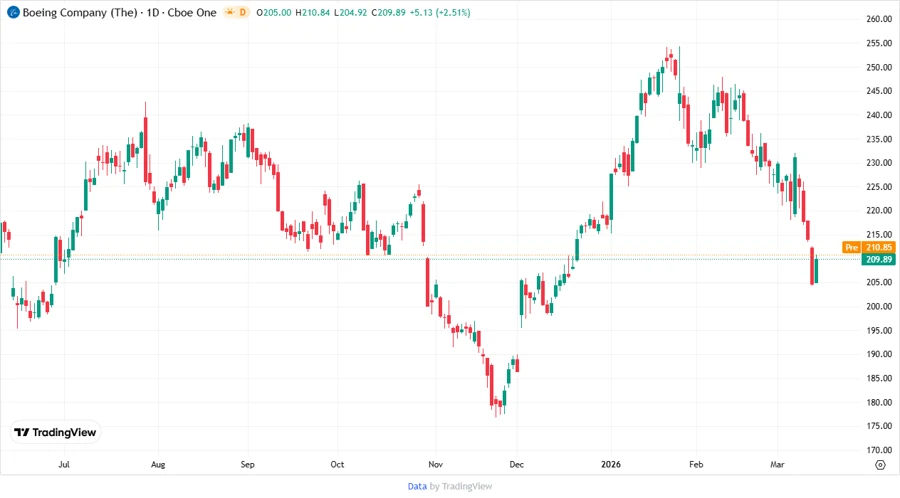Click the 170.00 price axis label

tap(879, 450)
